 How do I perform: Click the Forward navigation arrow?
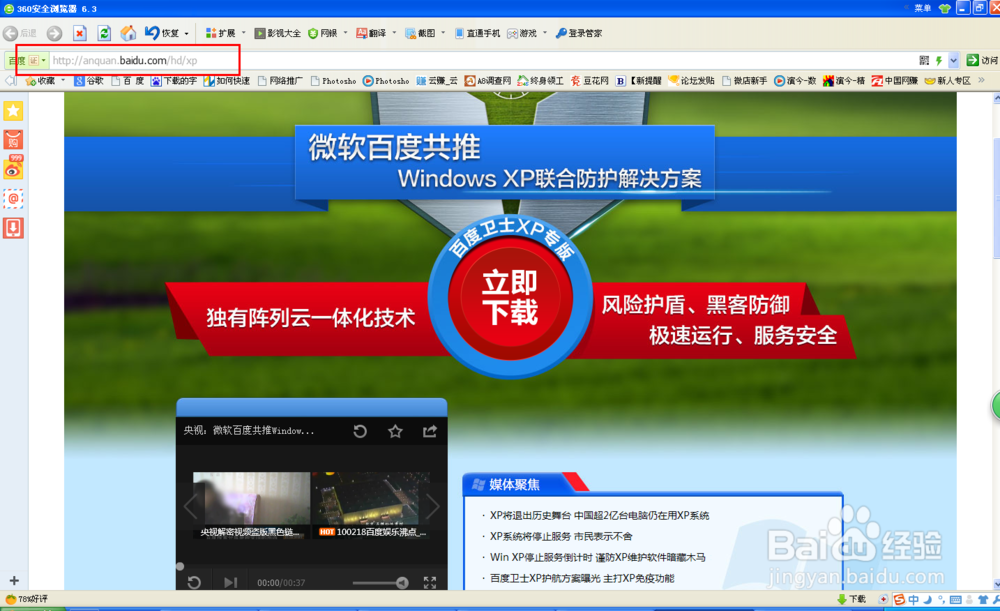pyautogui.click(x=55, y=33)
